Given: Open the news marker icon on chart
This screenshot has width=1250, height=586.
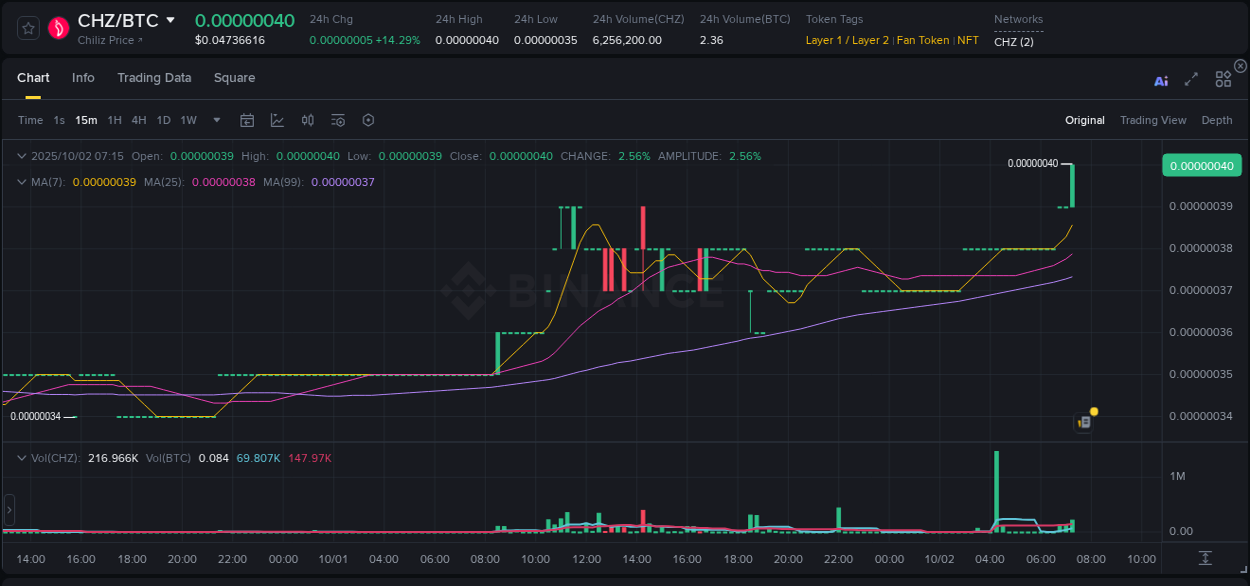Looking at the screenshot, I should click(1085, 422).
